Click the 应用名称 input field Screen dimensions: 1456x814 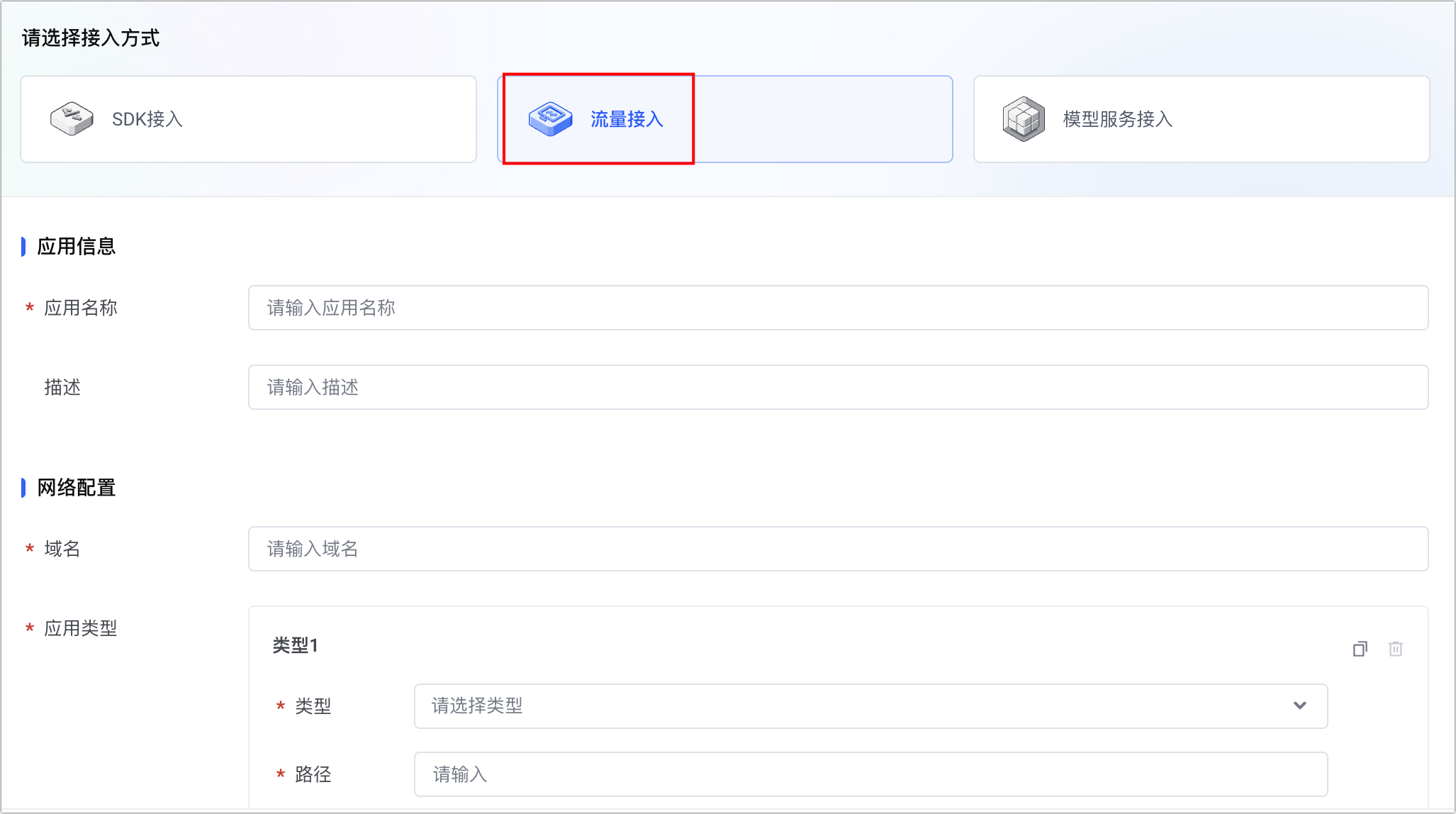[x=838, y=308]
